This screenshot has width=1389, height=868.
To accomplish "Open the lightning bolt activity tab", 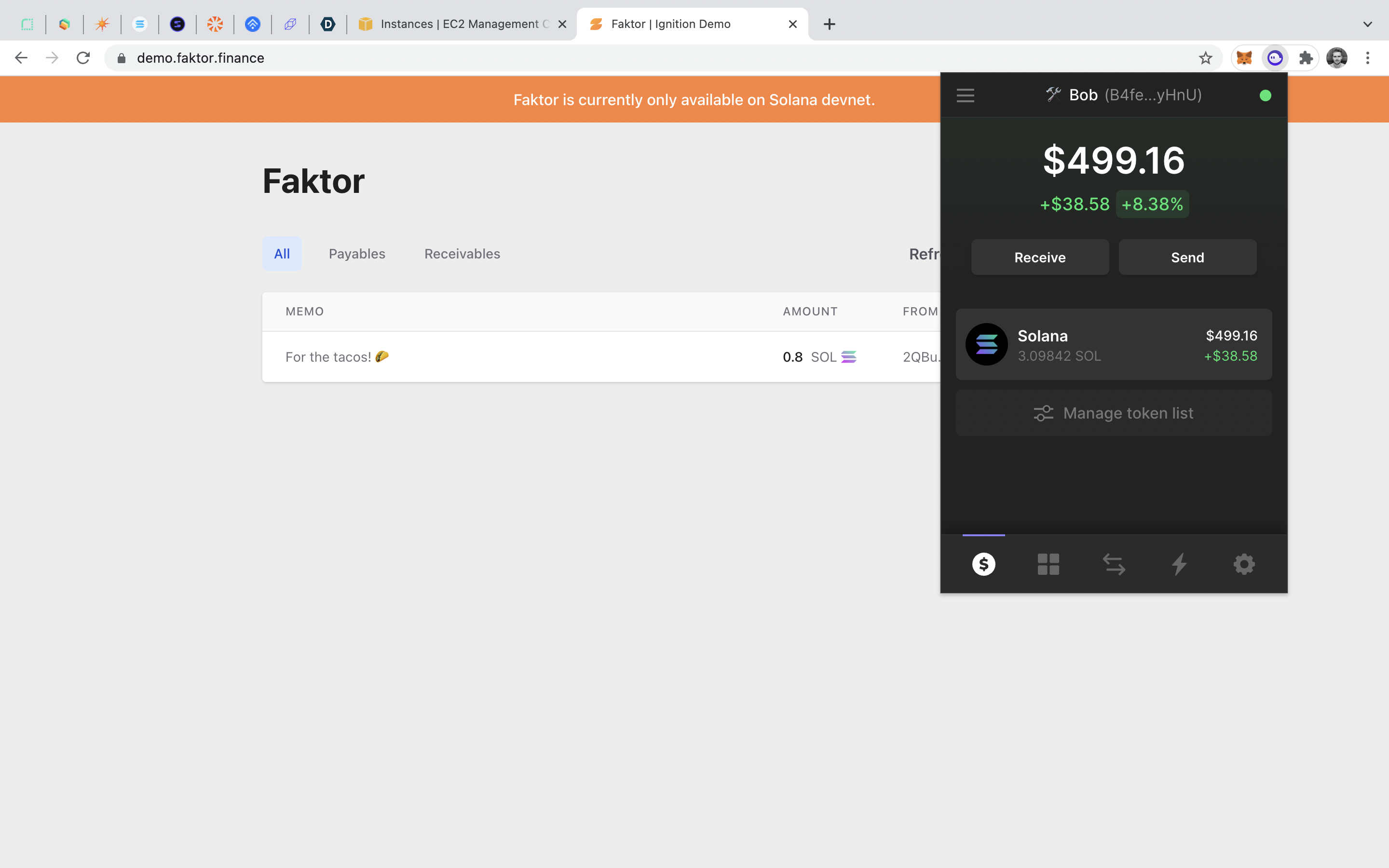I will (x=1179, y=564).
